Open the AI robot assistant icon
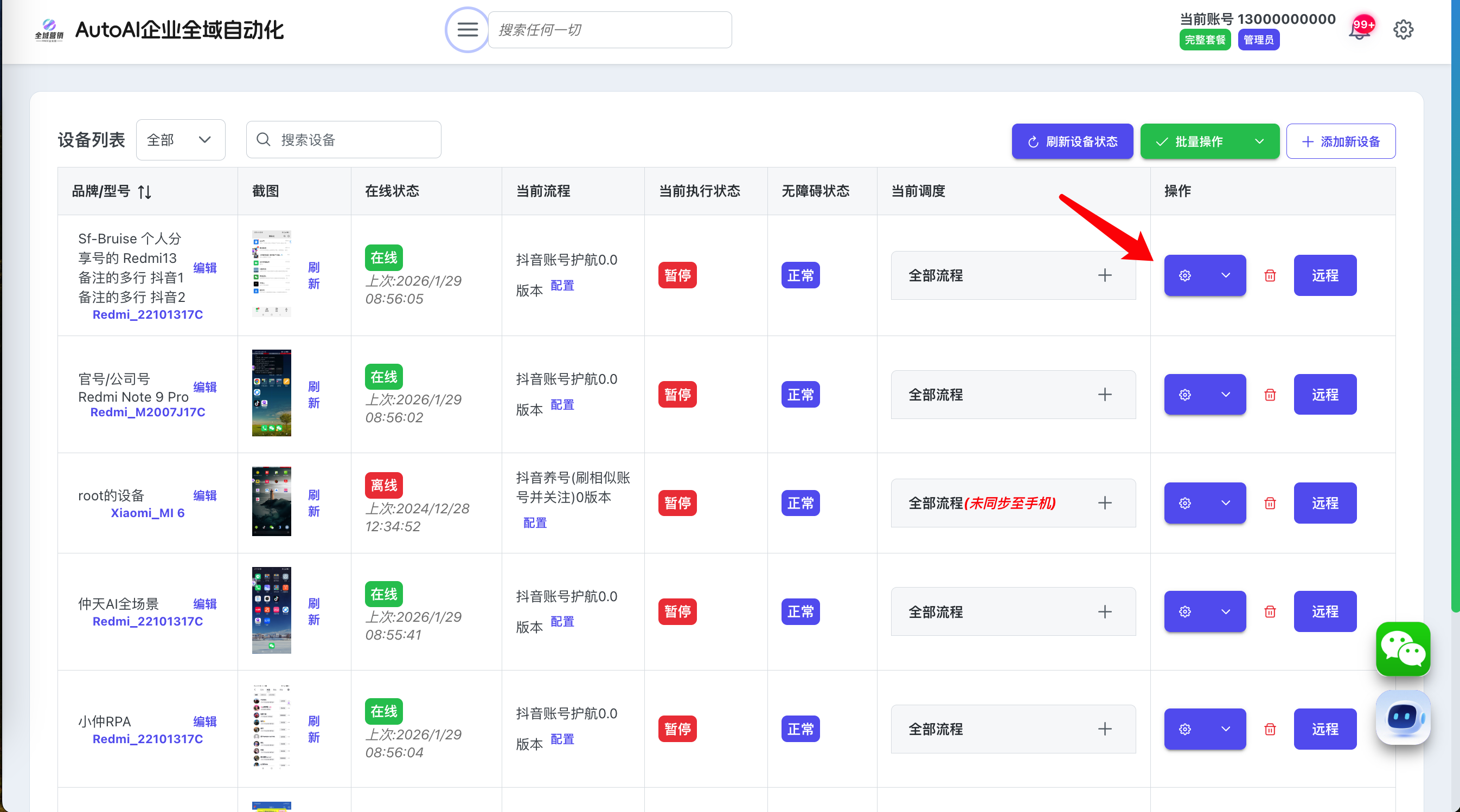The image size is (1460, 812). tap(1403, 717)
